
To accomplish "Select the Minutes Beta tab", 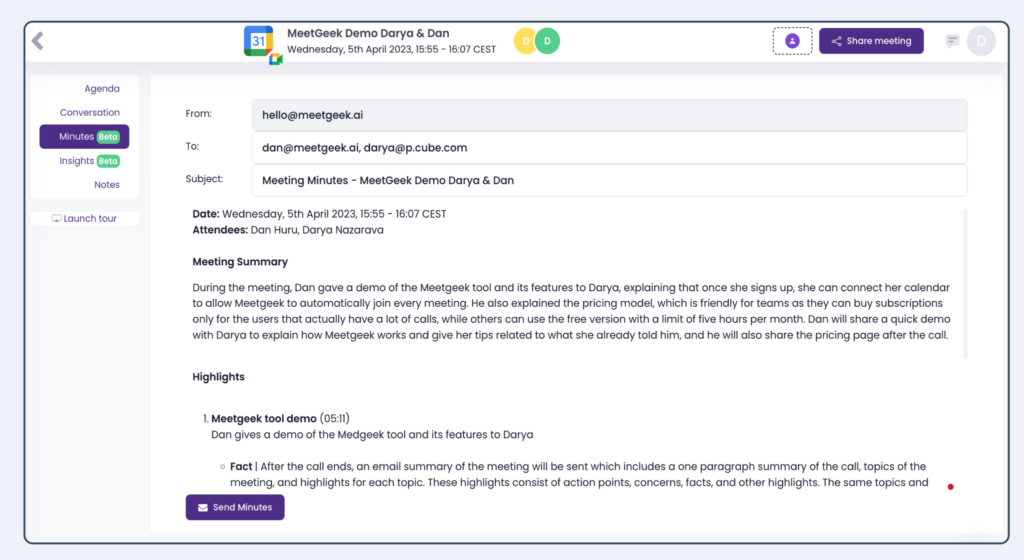I will click(x=84, y=136).
